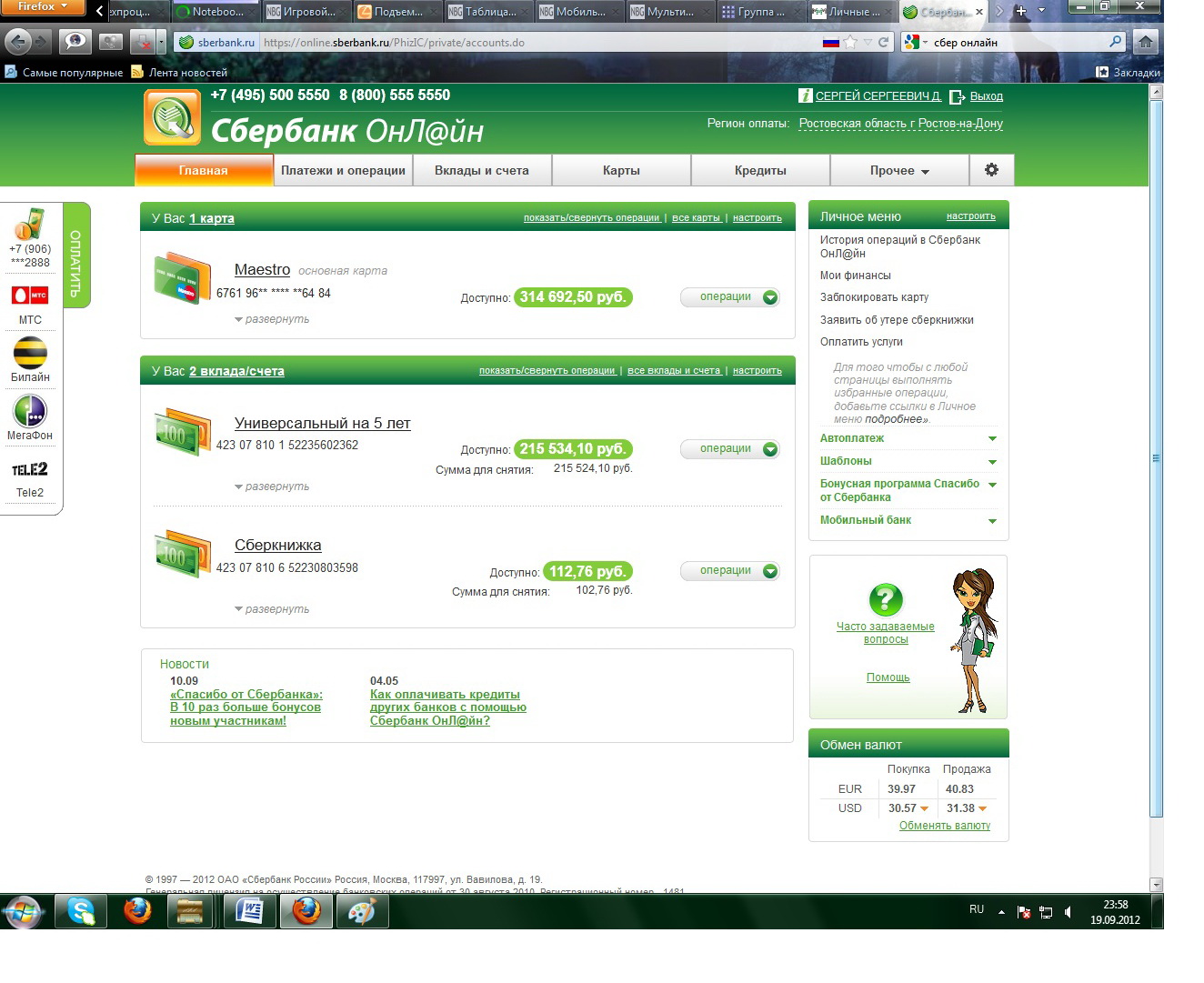The height and width of the screenshot is (983, 1204).
Task: Open операции dropdown for Maestro card
Action: click(730, 296)
